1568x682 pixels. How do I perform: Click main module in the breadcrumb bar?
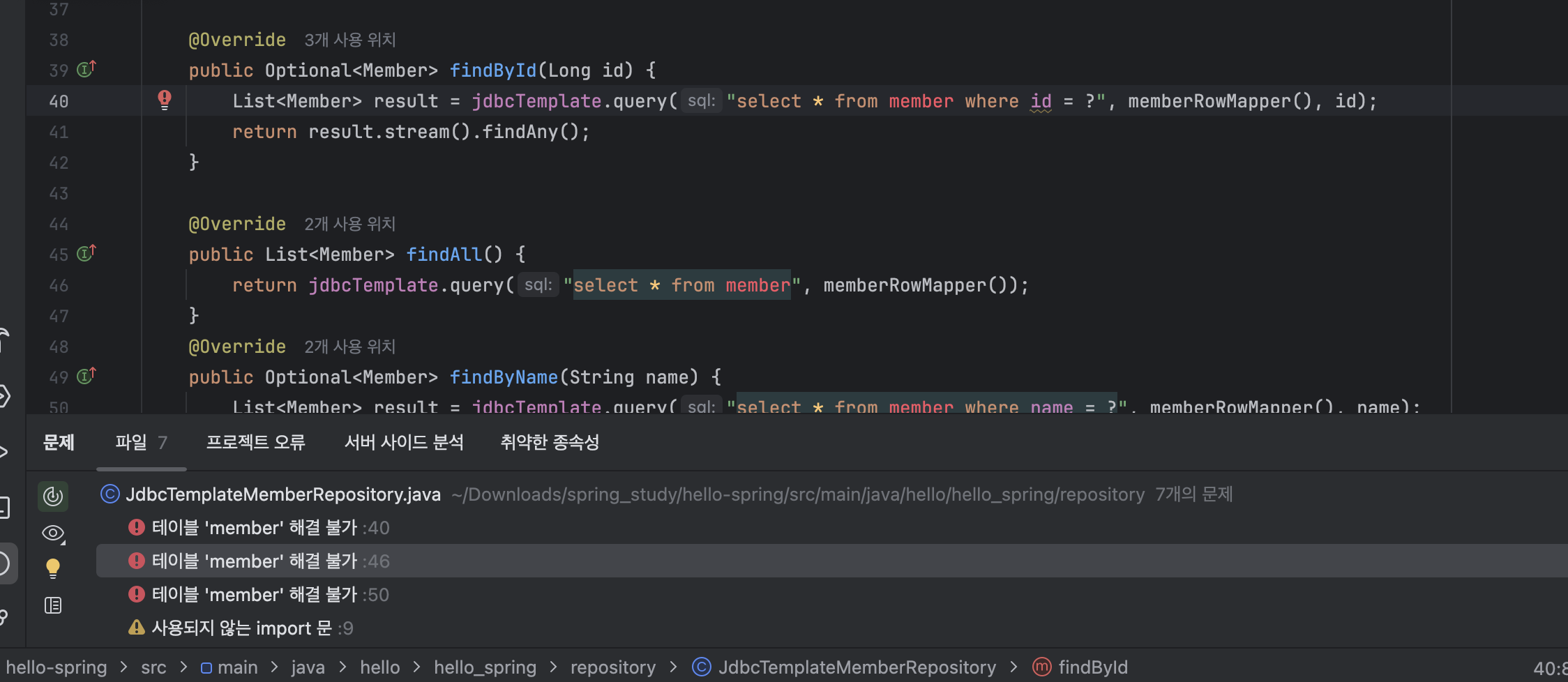tap(229, 667)
